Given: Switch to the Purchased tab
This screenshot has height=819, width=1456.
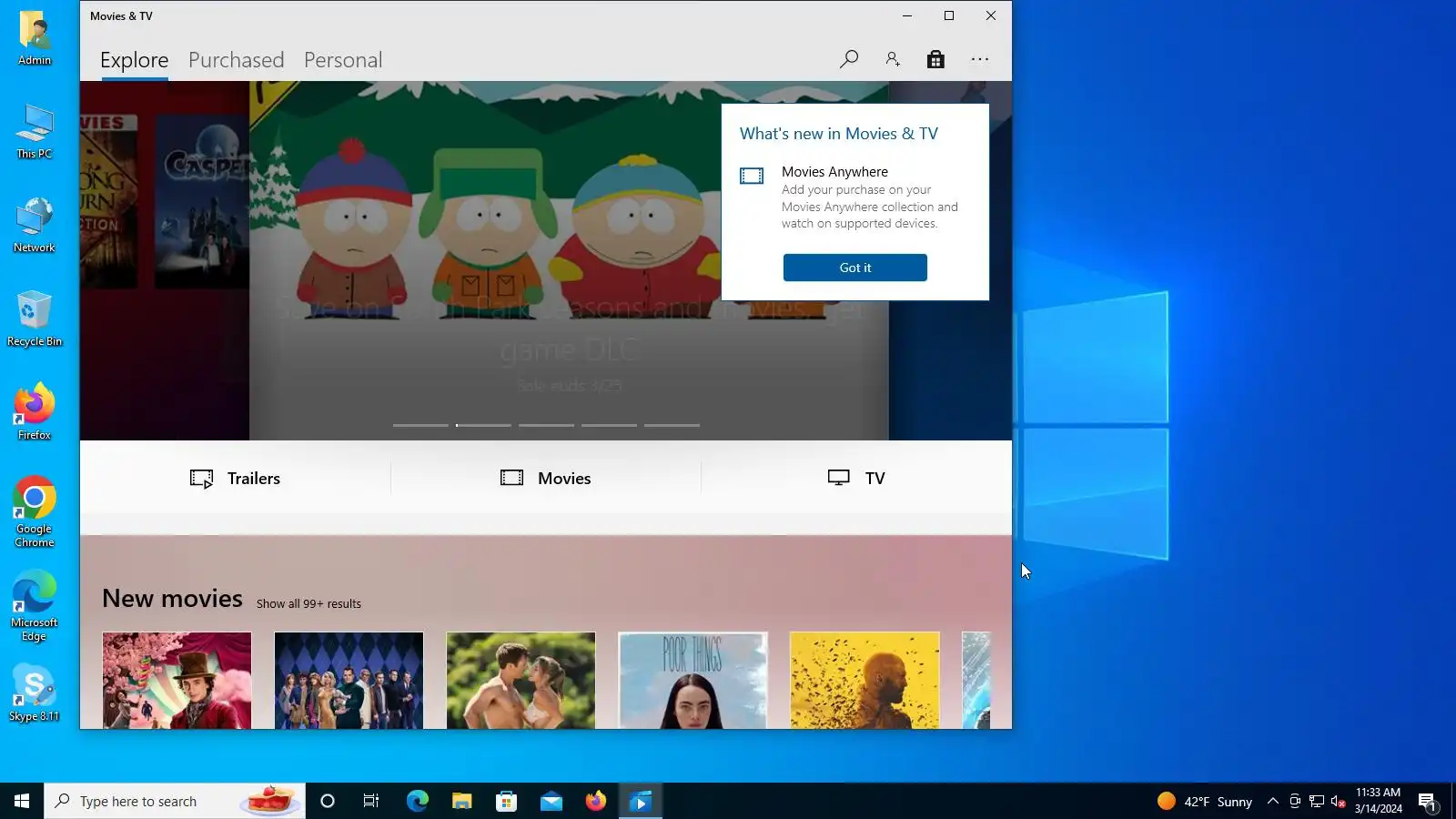Looking at the screenshot, I should coord(237,60).
